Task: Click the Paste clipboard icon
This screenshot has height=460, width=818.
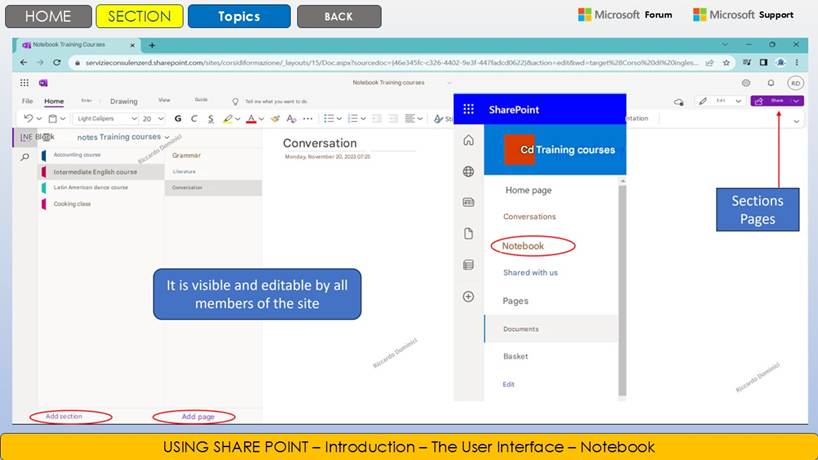Action: tap(53, 119)
